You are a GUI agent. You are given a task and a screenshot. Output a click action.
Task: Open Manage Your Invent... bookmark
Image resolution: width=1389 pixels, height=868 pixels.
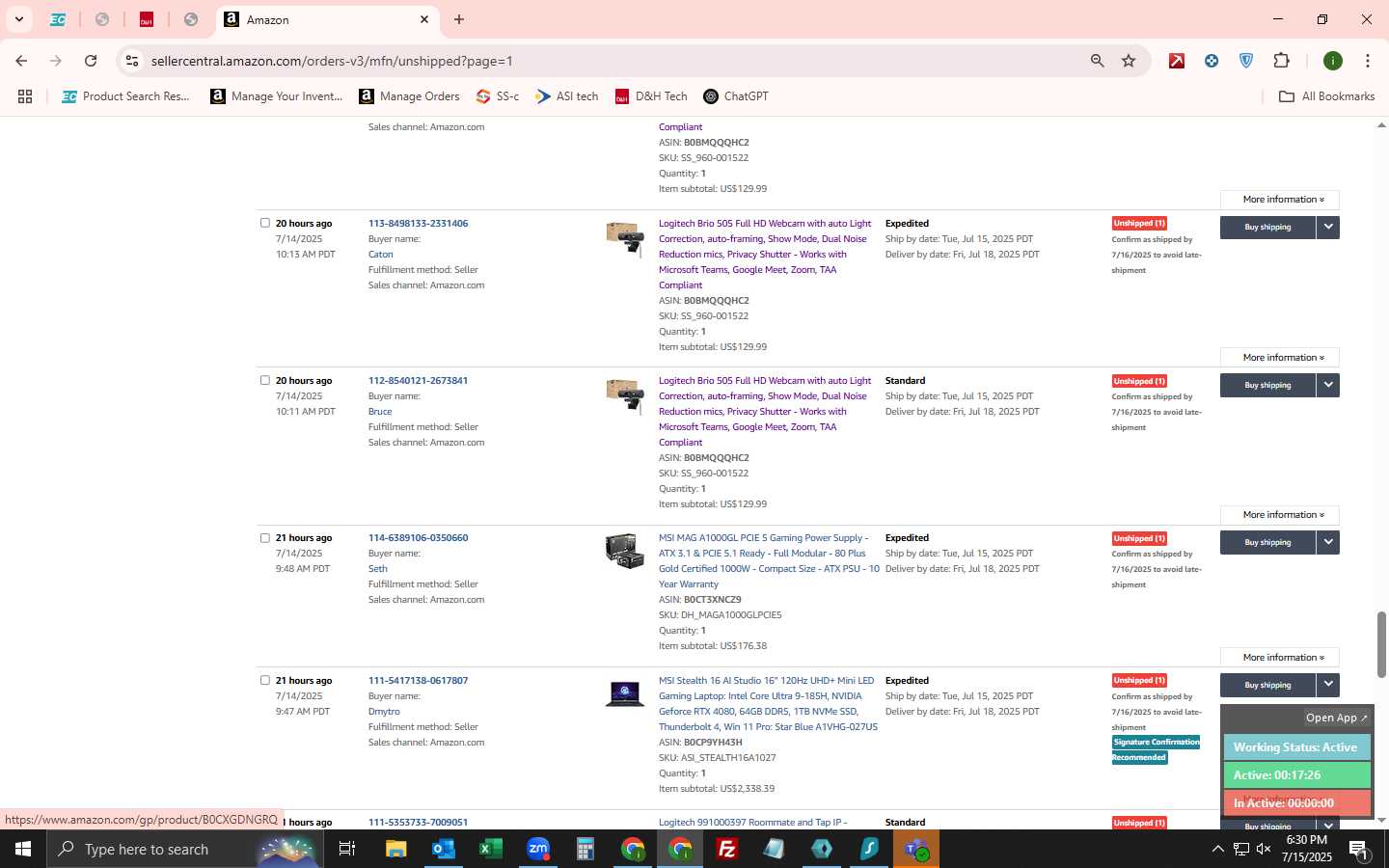(277, 96)
